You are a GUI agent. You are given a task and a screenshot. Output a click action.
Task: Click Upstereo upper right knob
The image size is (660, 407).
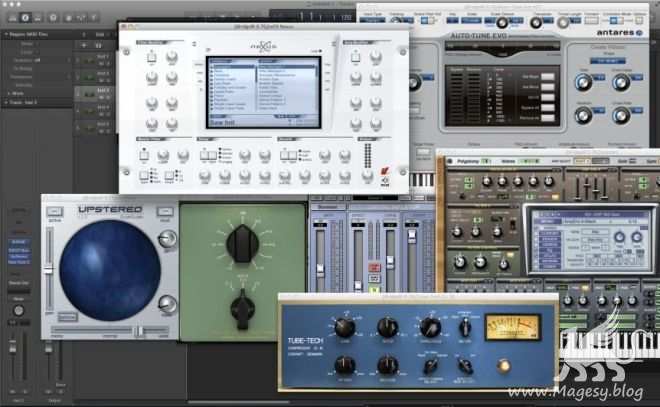(x=167, y=239)
